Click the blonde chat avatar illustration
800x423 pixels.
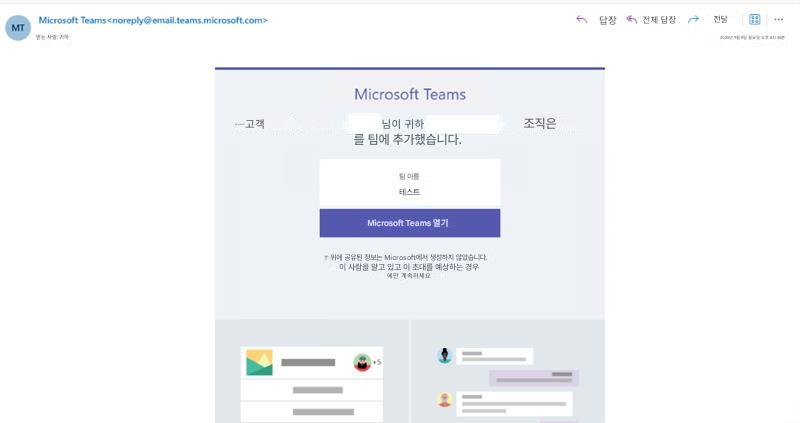point(445,399)
